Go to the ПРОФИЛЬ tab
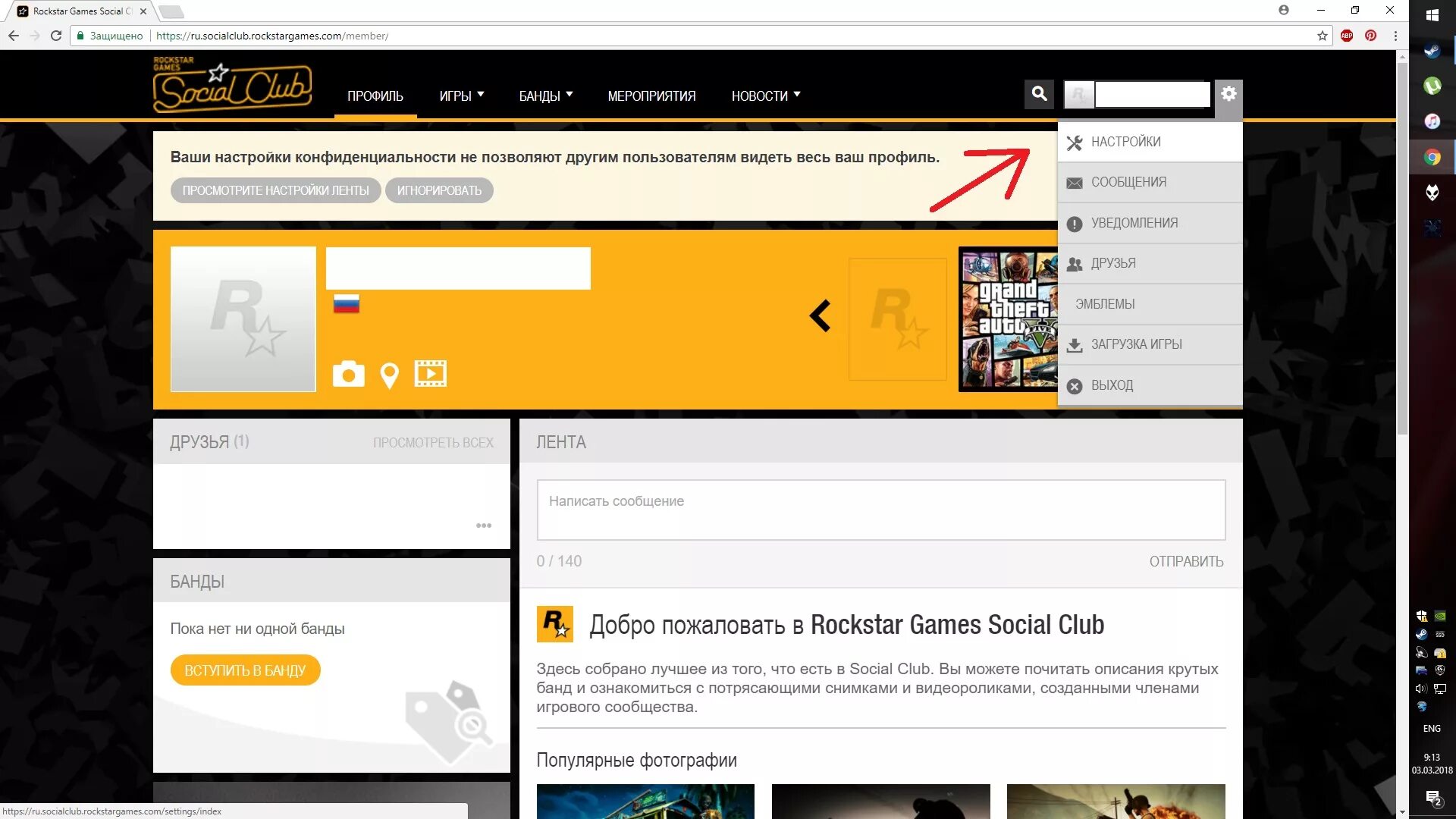This screenshot has height=819, width=1456. click(x=375, y=96)
